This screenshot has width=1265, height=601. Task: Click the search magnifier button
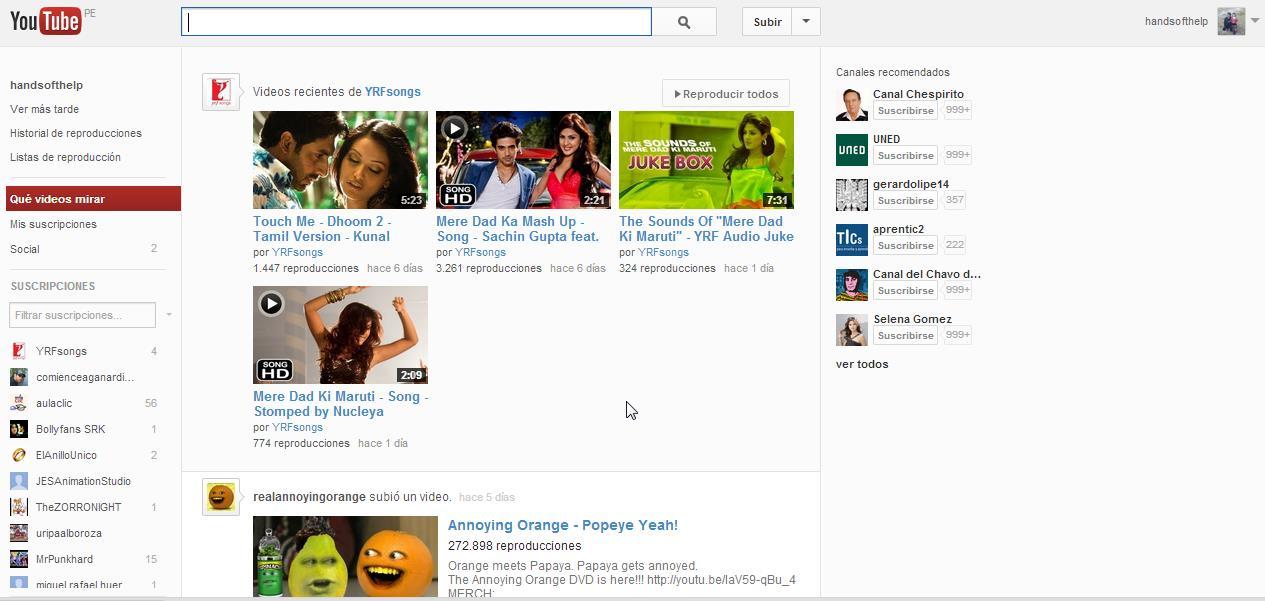pyautogui.click(x=684, y=22)
